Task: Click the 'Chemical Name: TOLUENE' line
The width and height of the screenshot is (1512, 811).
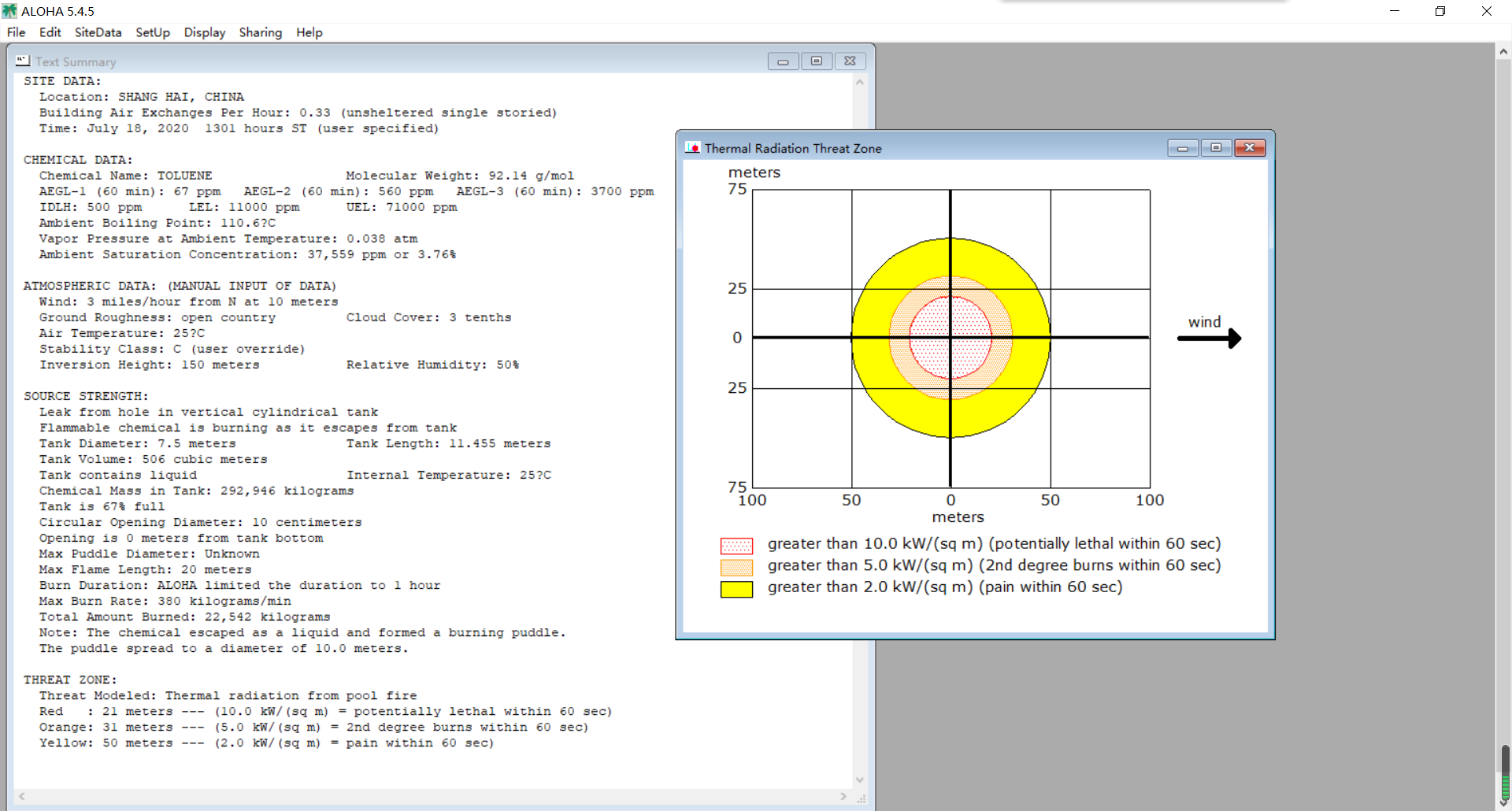Action: coord(126,176)
